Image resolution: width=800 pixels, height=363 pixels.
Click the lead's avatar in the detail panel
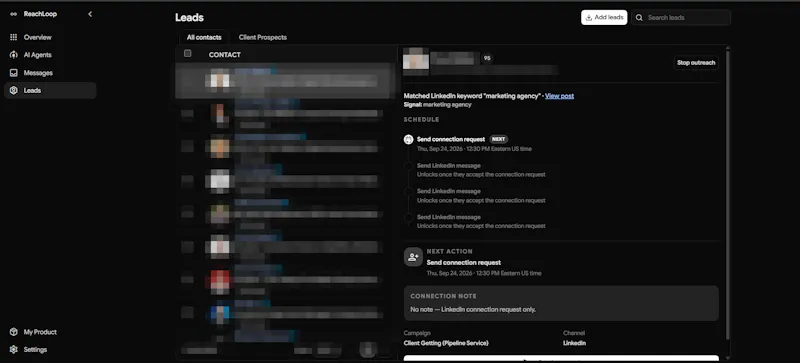click(416, 59)
